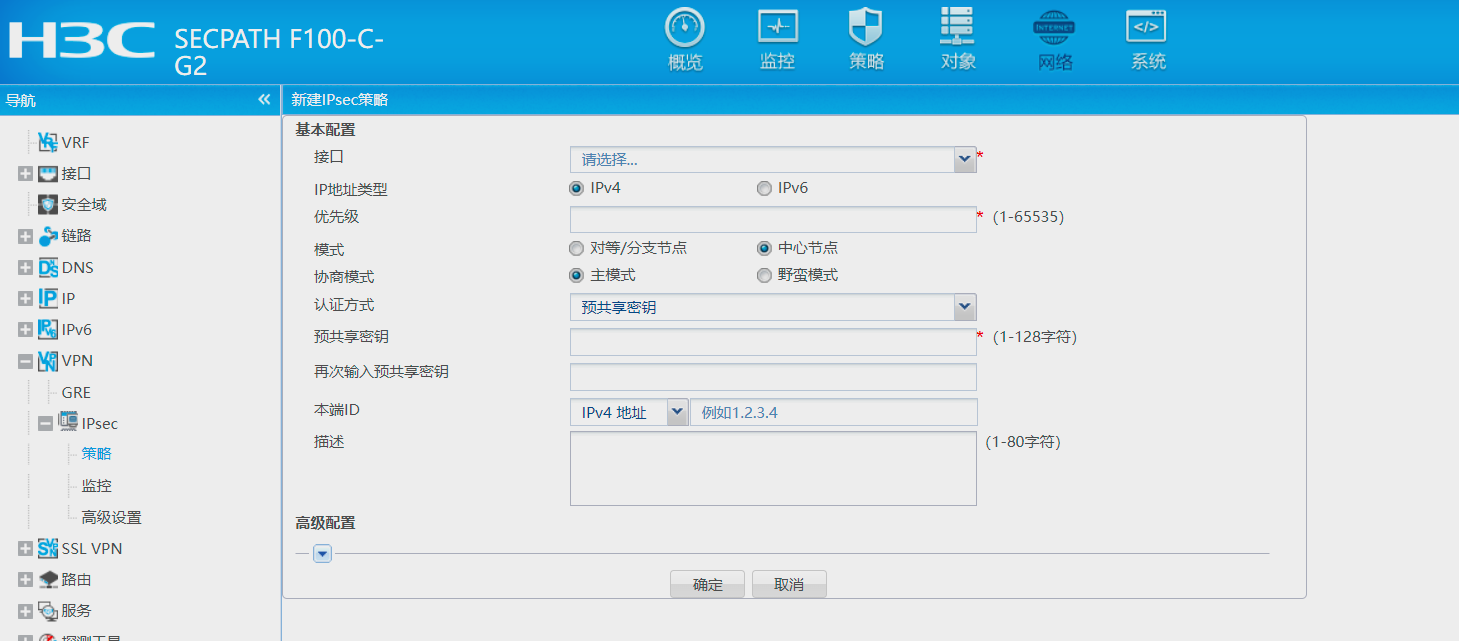Image resolution: width=1459 pixels, height=641 pixels.
Task: Expand the 接口 tree node
Action: pos(25,174)
